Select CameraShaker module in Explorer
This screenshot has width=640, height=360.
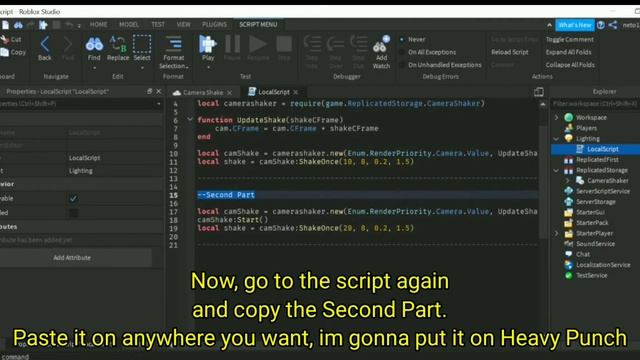[608, 181]
